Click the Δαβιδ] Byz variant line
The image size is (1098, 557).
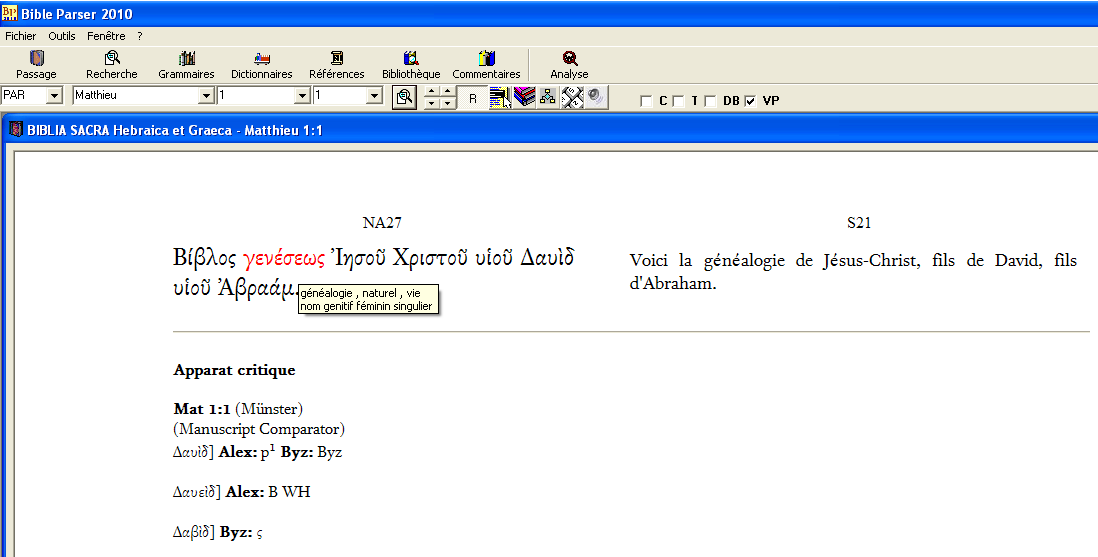click(x=218, y=532)
